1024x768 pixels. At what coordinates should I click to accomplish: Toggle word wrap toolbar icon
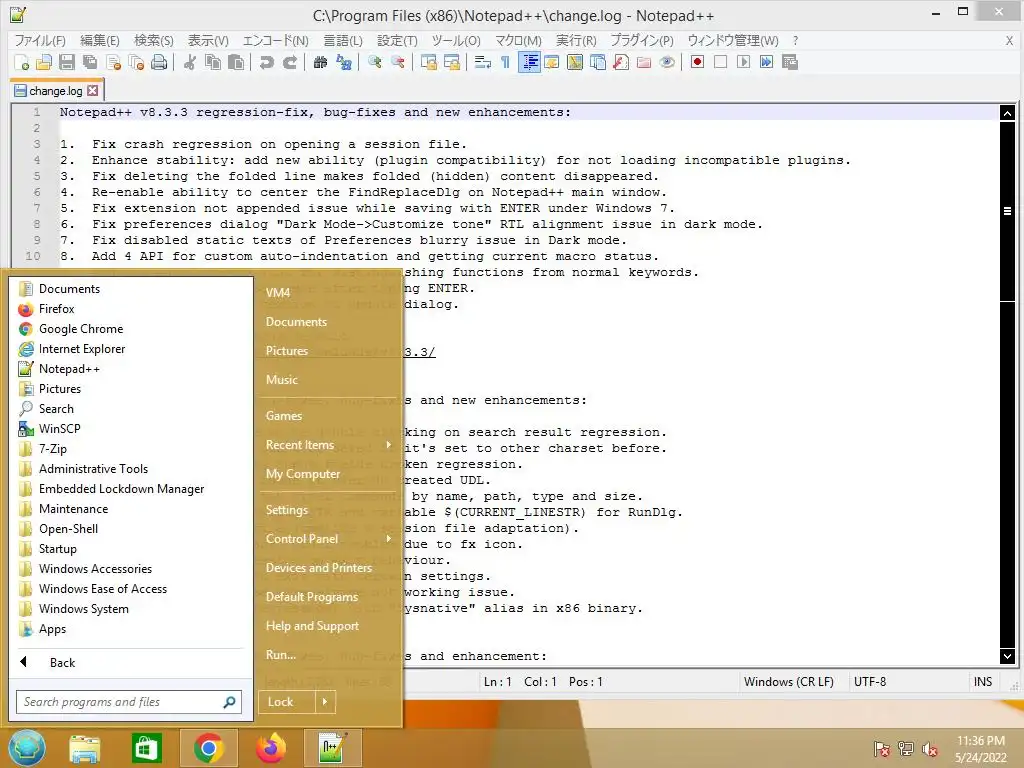(x=483, y=63)
